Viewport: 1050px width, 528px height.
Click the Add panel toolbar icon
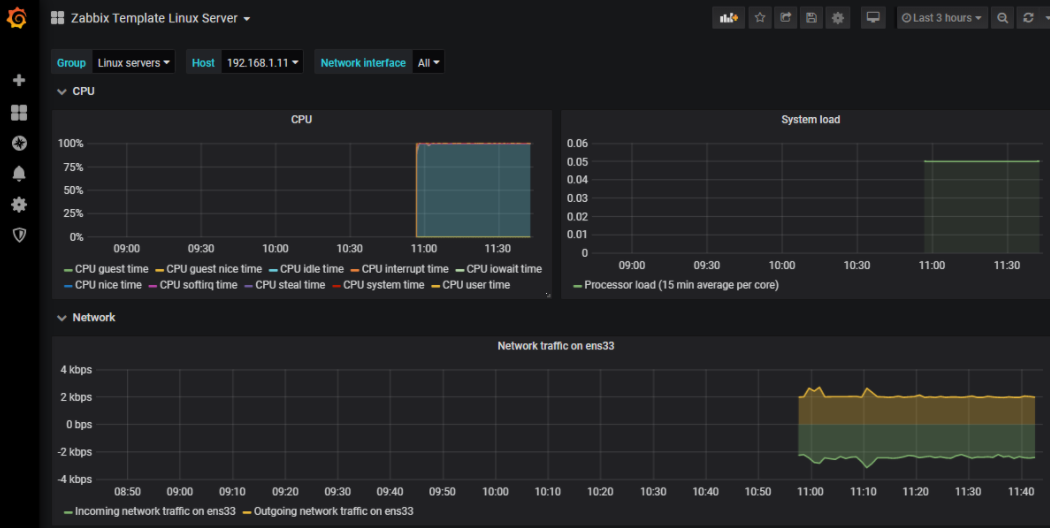729,18
